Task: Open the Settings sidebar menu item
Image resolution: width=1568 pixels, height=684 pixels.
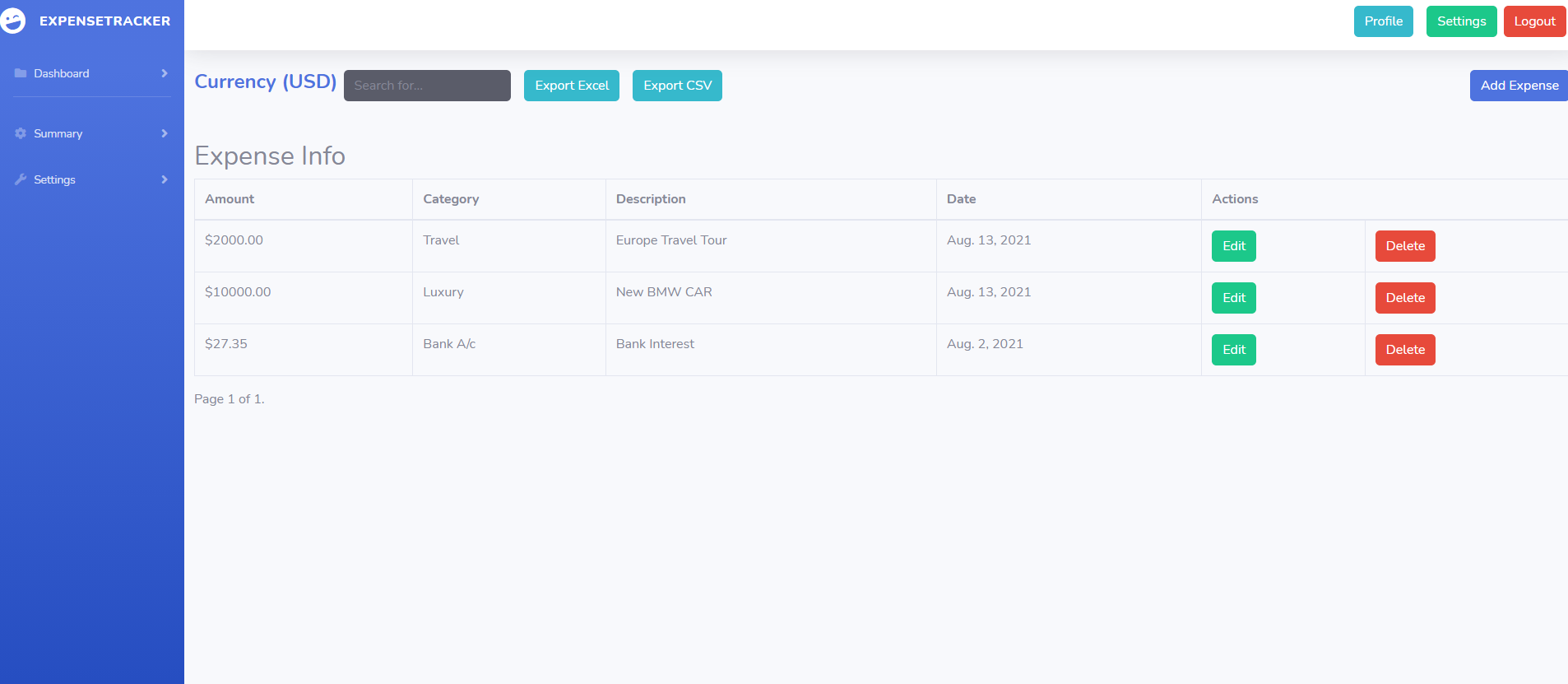Action: (x=92, y=179)
